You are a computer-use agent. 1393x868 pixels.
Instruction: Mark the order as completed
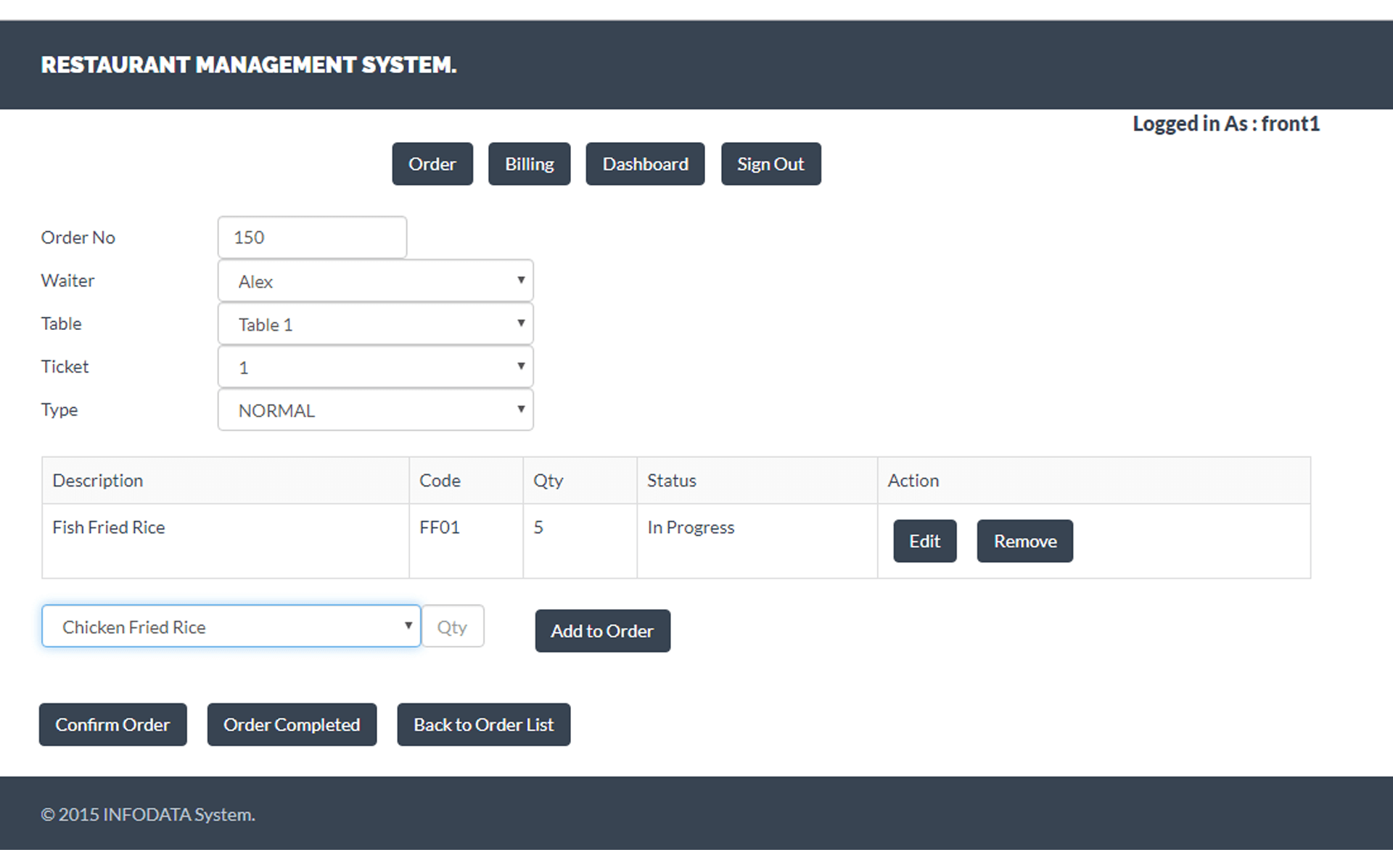click(292, 724)
